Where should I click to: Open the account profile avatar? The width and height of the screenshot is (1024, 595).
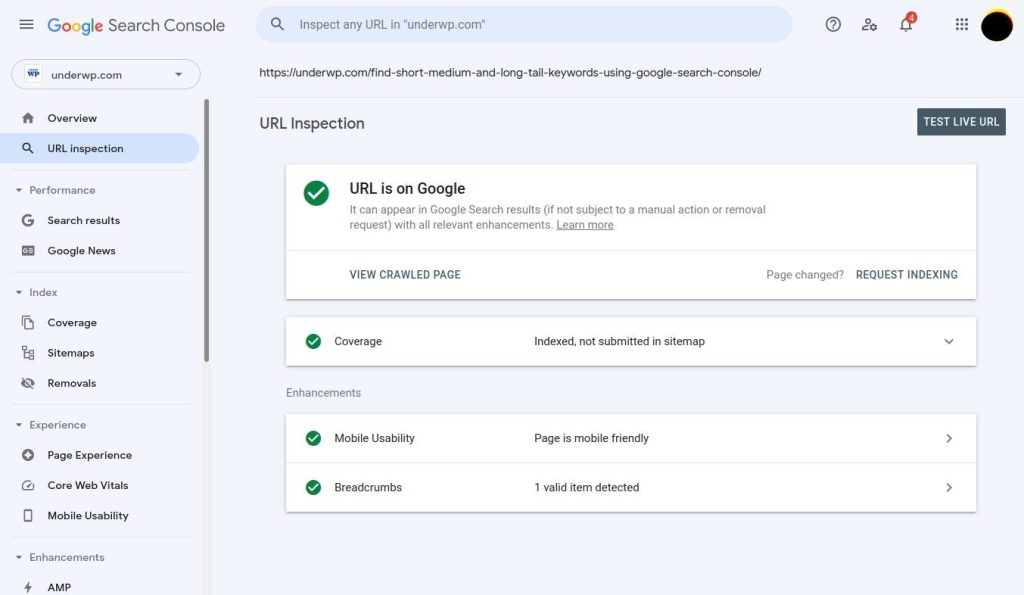[x=997, y=25]
